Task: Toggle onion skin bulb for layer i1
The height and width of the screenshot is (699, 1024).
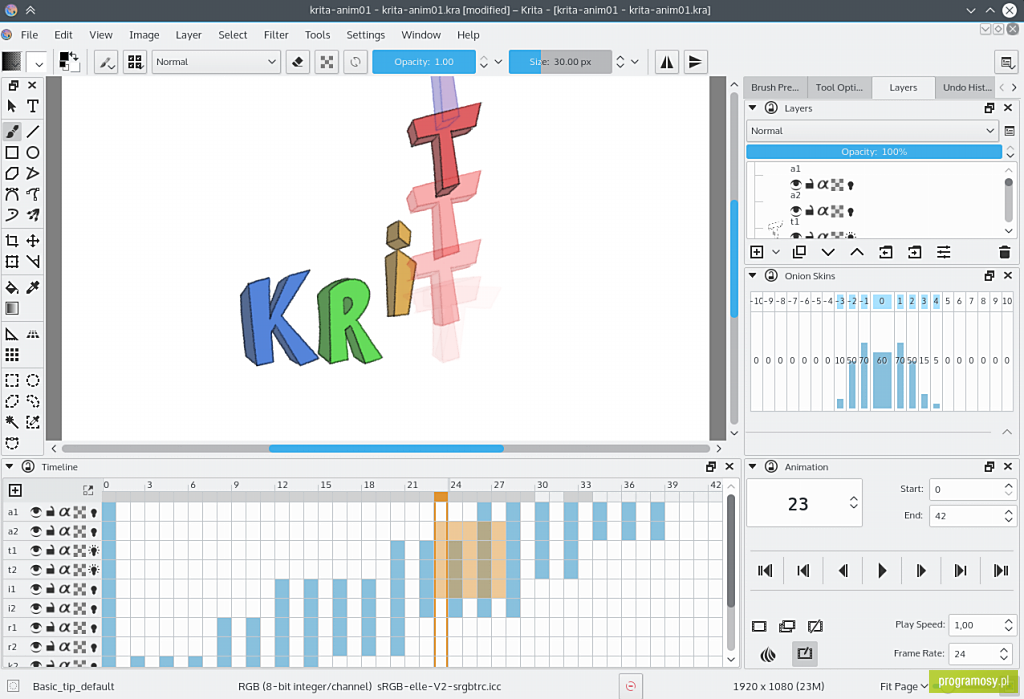Action: point(94,589)
